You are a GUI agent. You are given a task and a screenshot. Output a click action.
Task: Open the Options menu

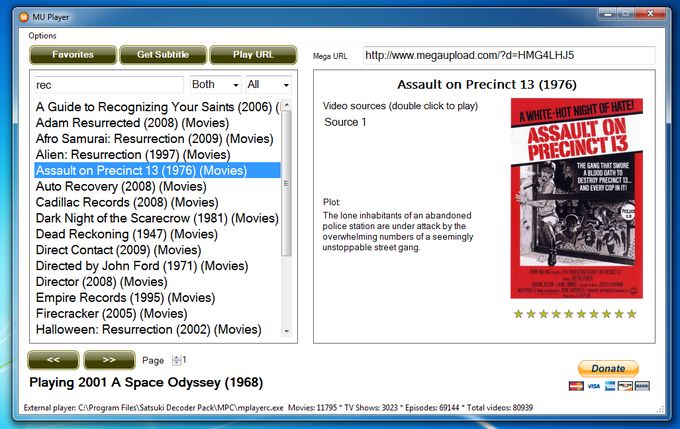pos(42,36)
